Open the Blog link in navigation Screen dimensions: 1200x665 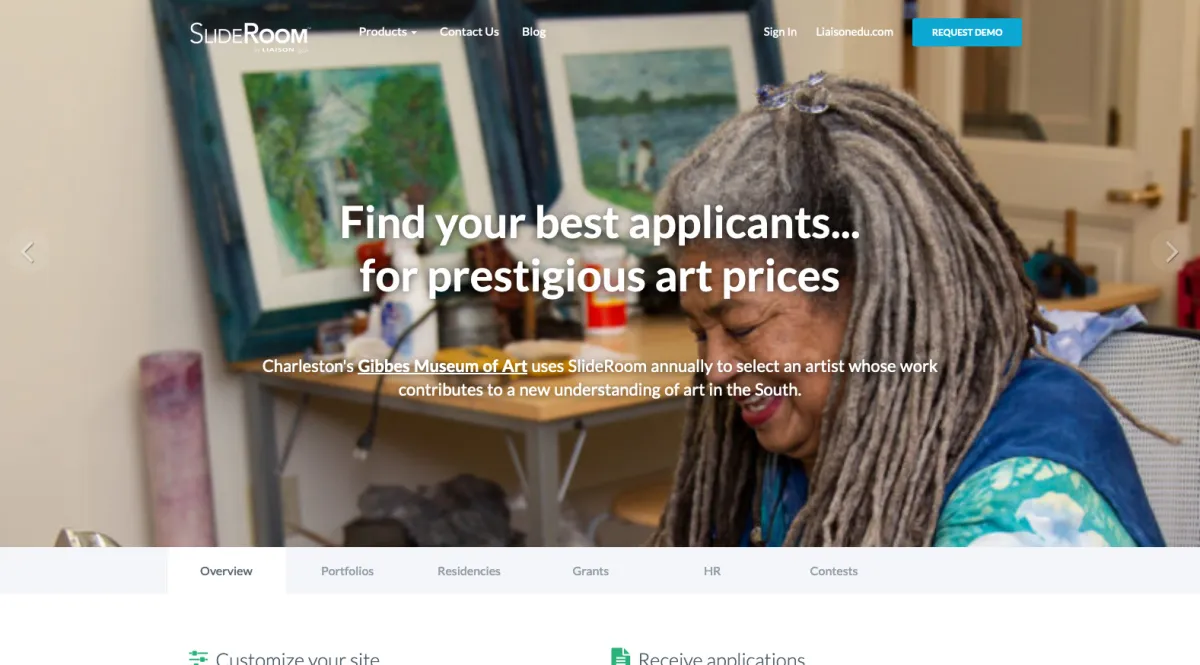point(534,32)
